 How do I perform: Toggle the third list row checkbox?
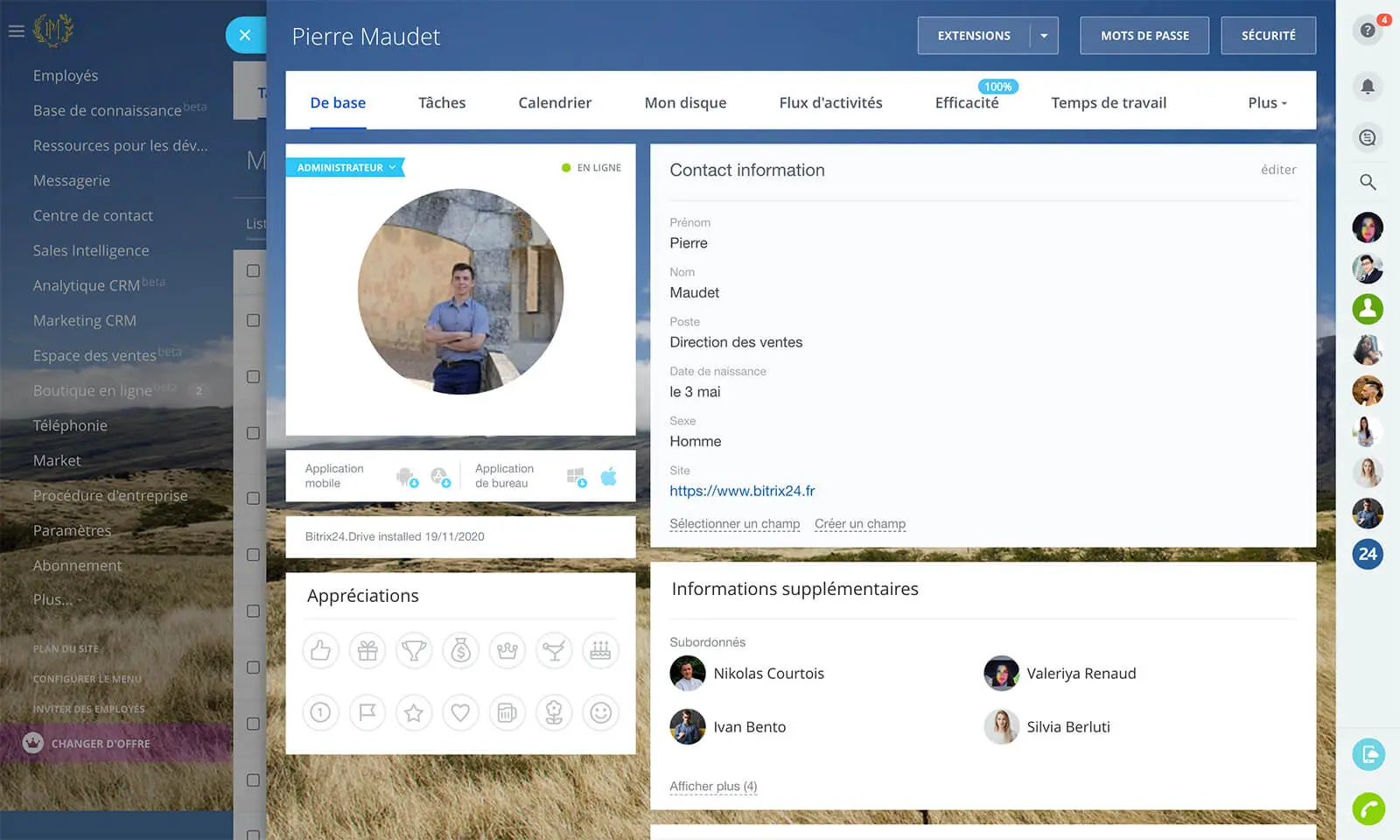pos(253,377)
